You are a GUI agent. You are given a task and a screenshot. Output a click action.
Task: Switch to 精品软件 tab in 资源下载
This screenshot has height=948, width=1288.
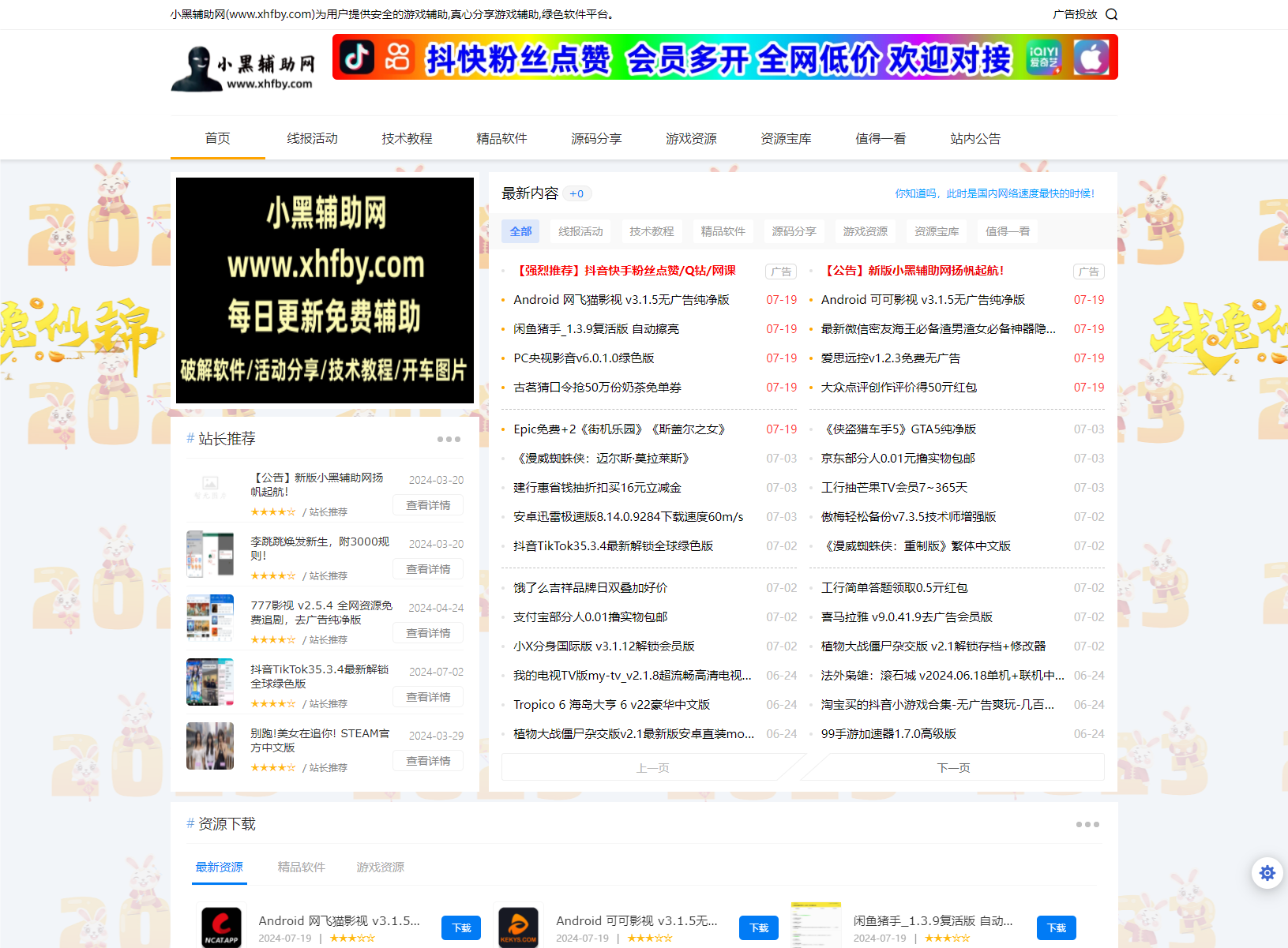301,867
